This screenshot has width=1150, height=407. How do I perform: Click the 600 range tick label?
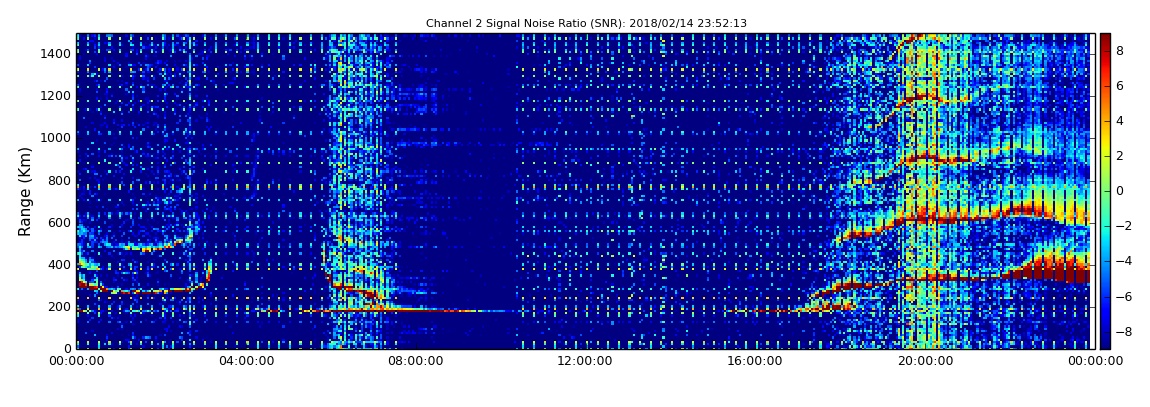pos(60,222)
